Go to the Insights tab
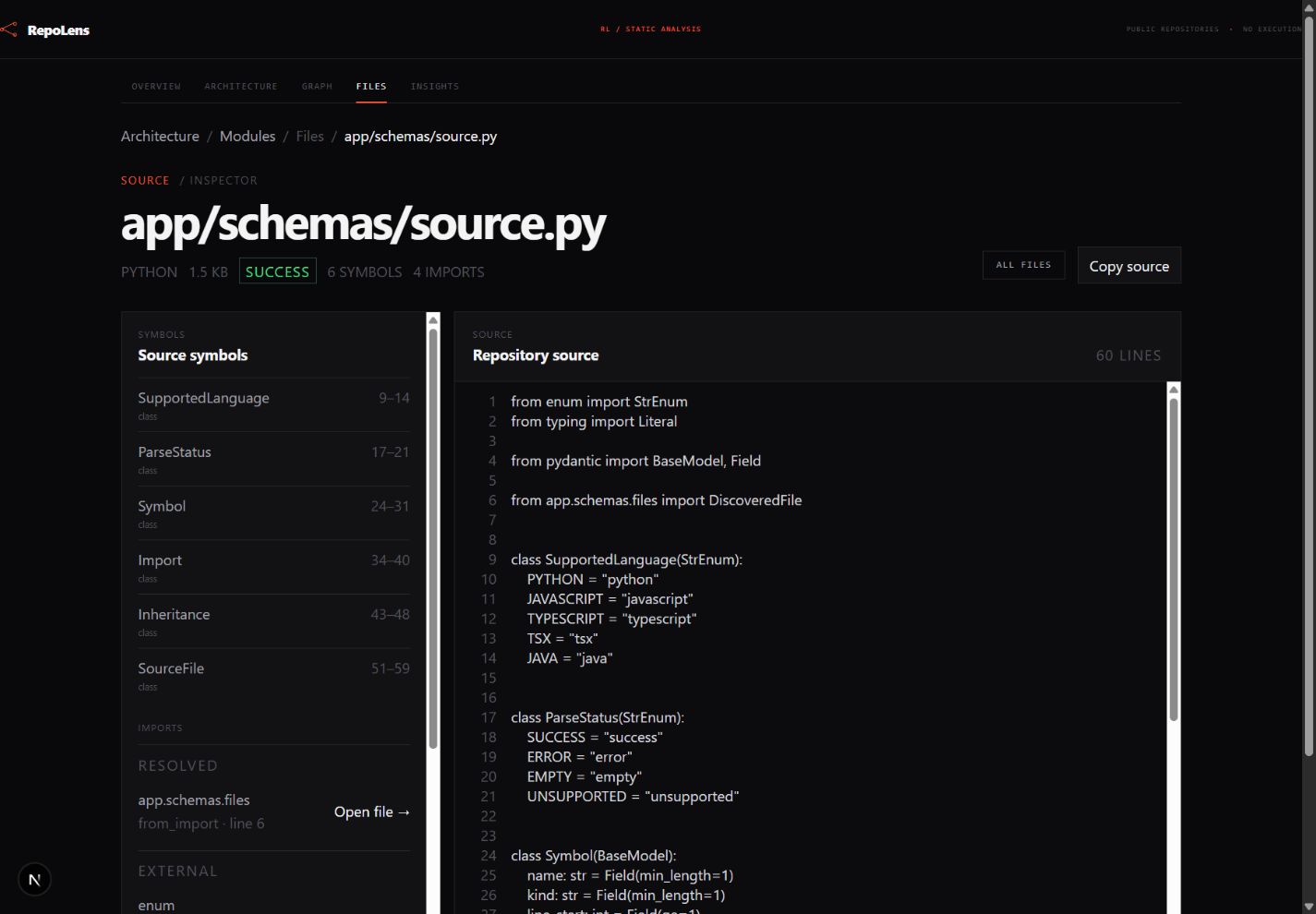 (435, 86)
